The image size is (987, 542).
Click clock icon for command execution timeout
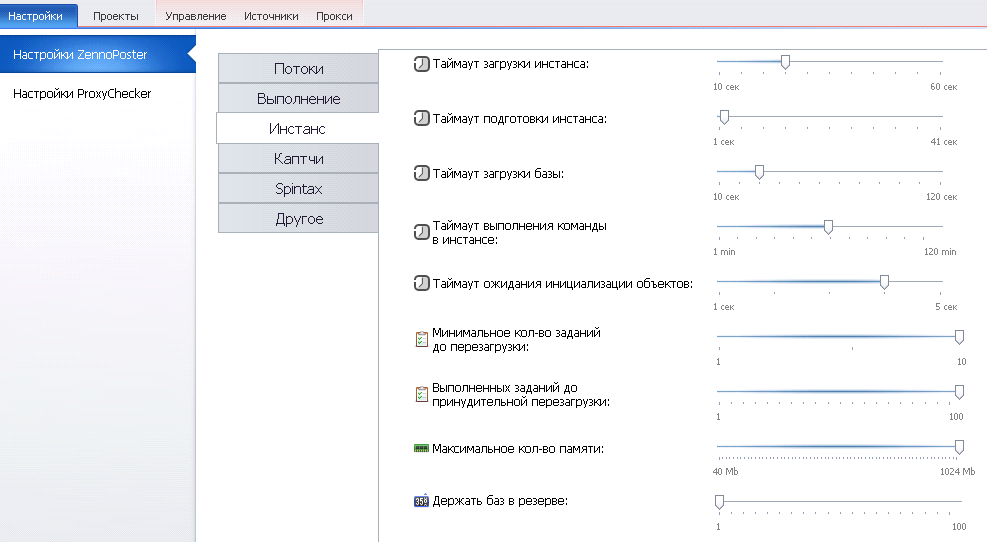click(421, 232)
